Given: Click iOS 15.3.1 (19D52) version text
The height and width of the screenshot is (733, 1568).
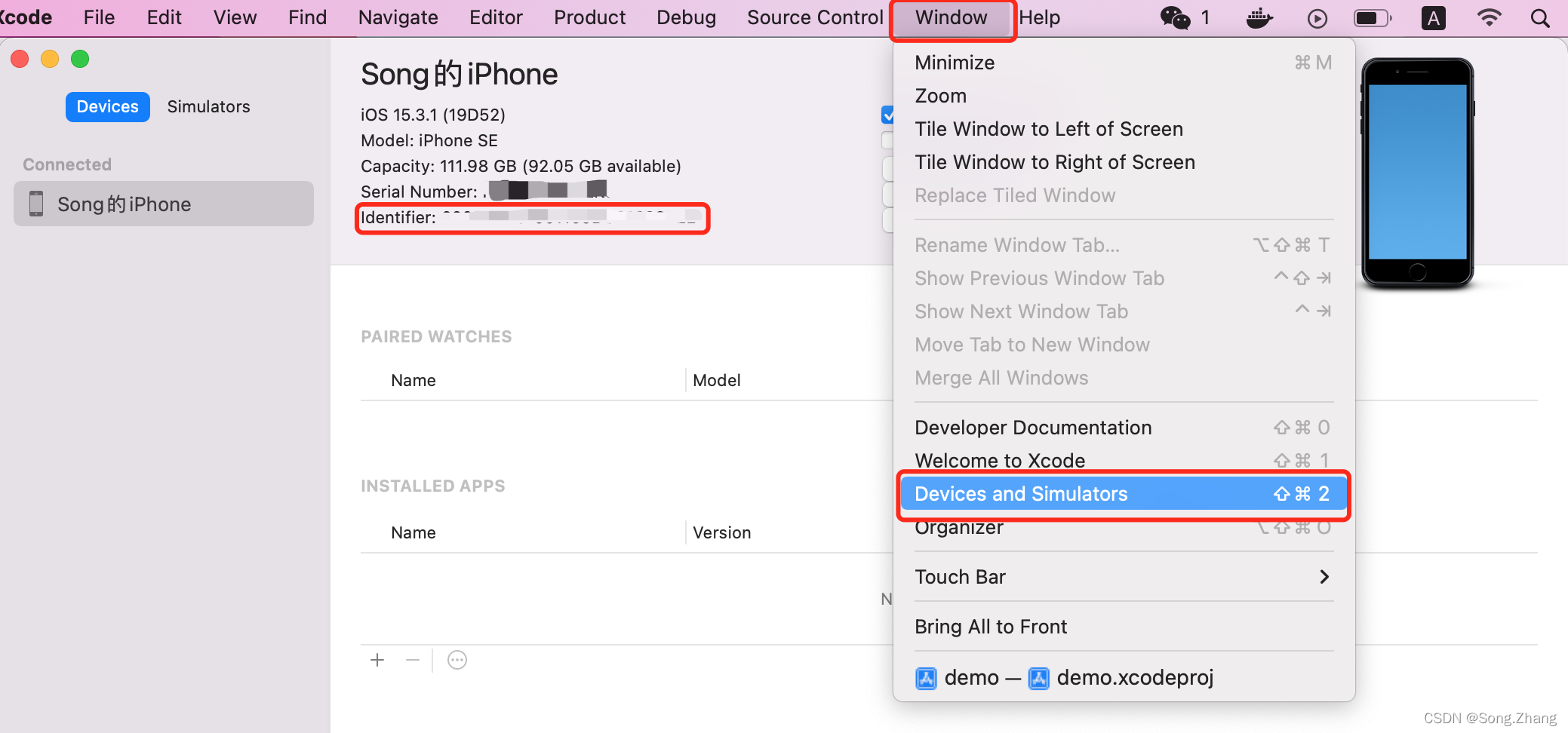Looking at the screenshot, I should (x=433, y=115).
